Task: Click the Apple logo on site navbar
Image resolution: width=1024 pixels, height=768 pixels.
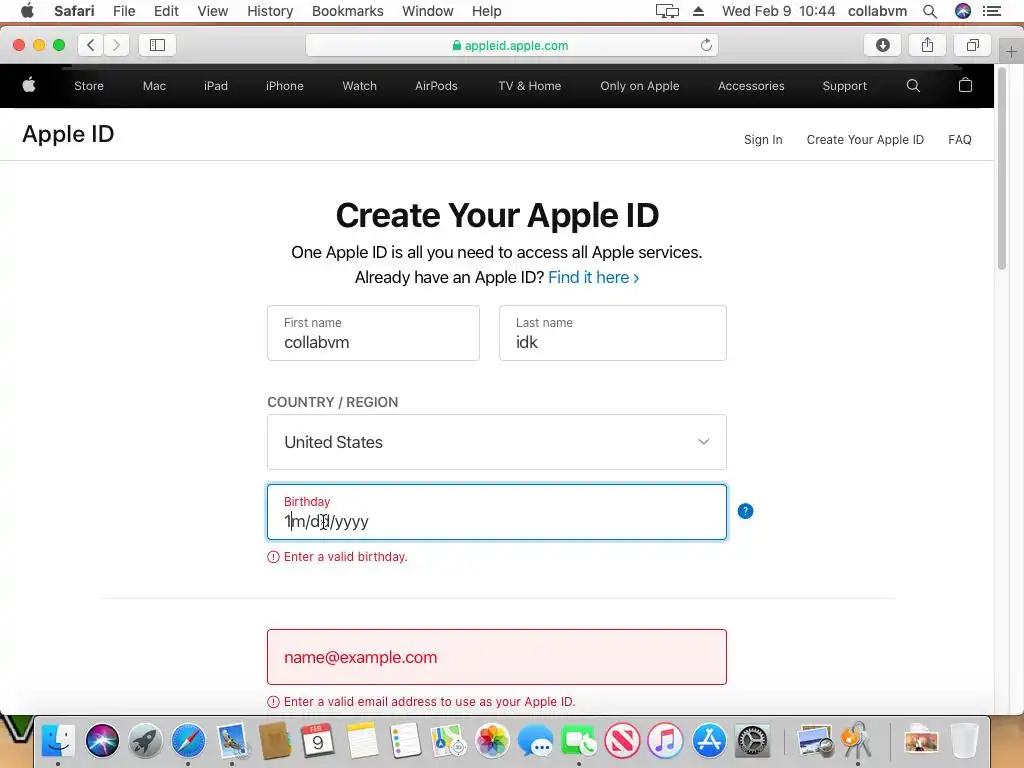Action: [29, 85]
